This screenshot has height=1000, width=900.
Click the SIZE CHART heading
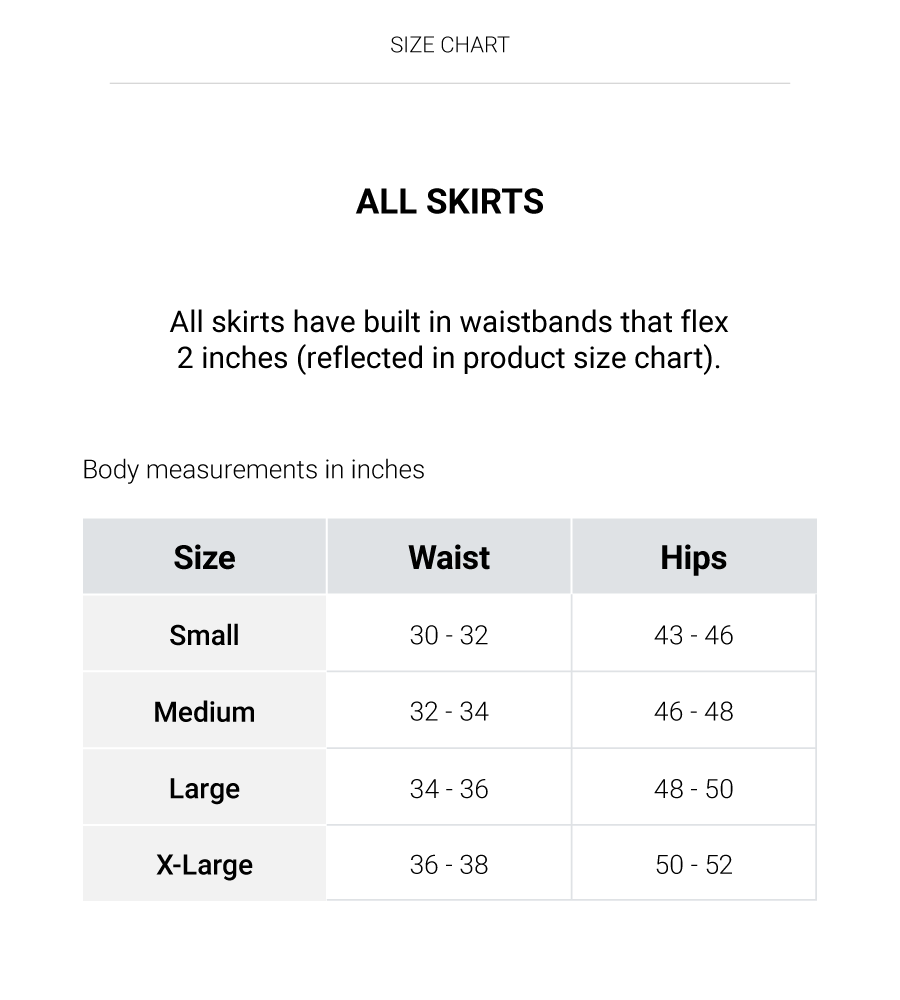coord(450,45)
